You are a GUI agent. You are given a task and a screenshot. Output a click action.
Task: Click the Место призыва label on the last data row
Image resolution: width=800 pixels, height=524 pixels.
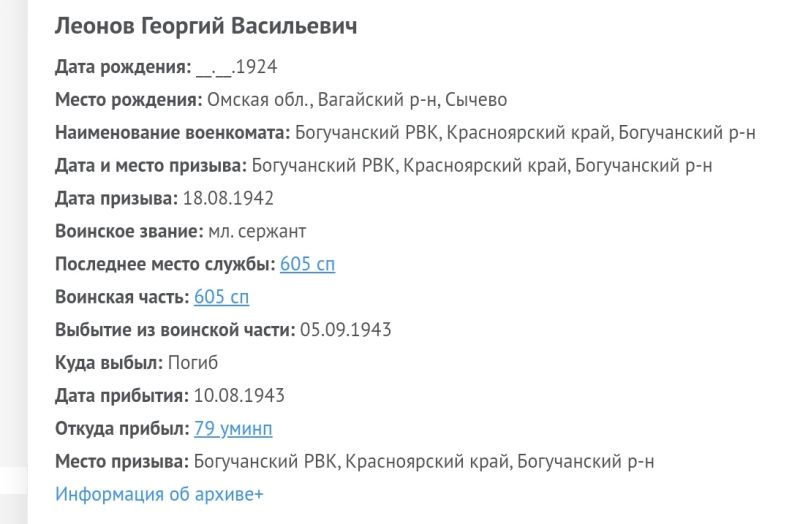[122, 461]
